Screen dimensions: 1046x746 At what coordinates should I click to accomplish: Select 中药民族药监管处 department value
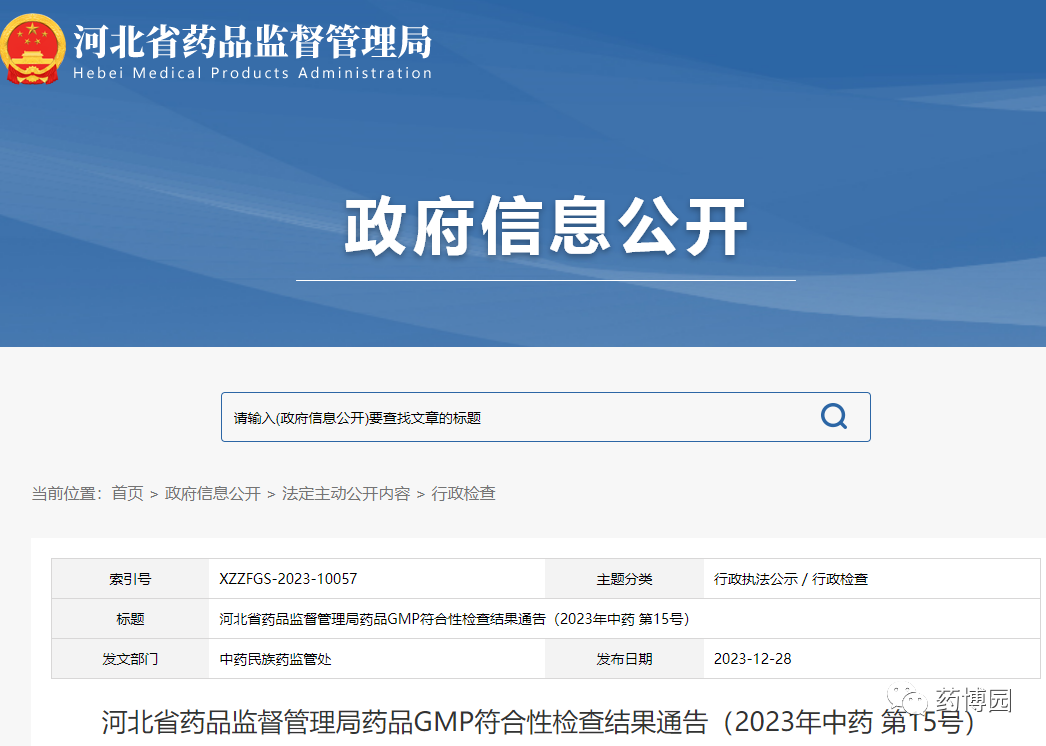275,659
